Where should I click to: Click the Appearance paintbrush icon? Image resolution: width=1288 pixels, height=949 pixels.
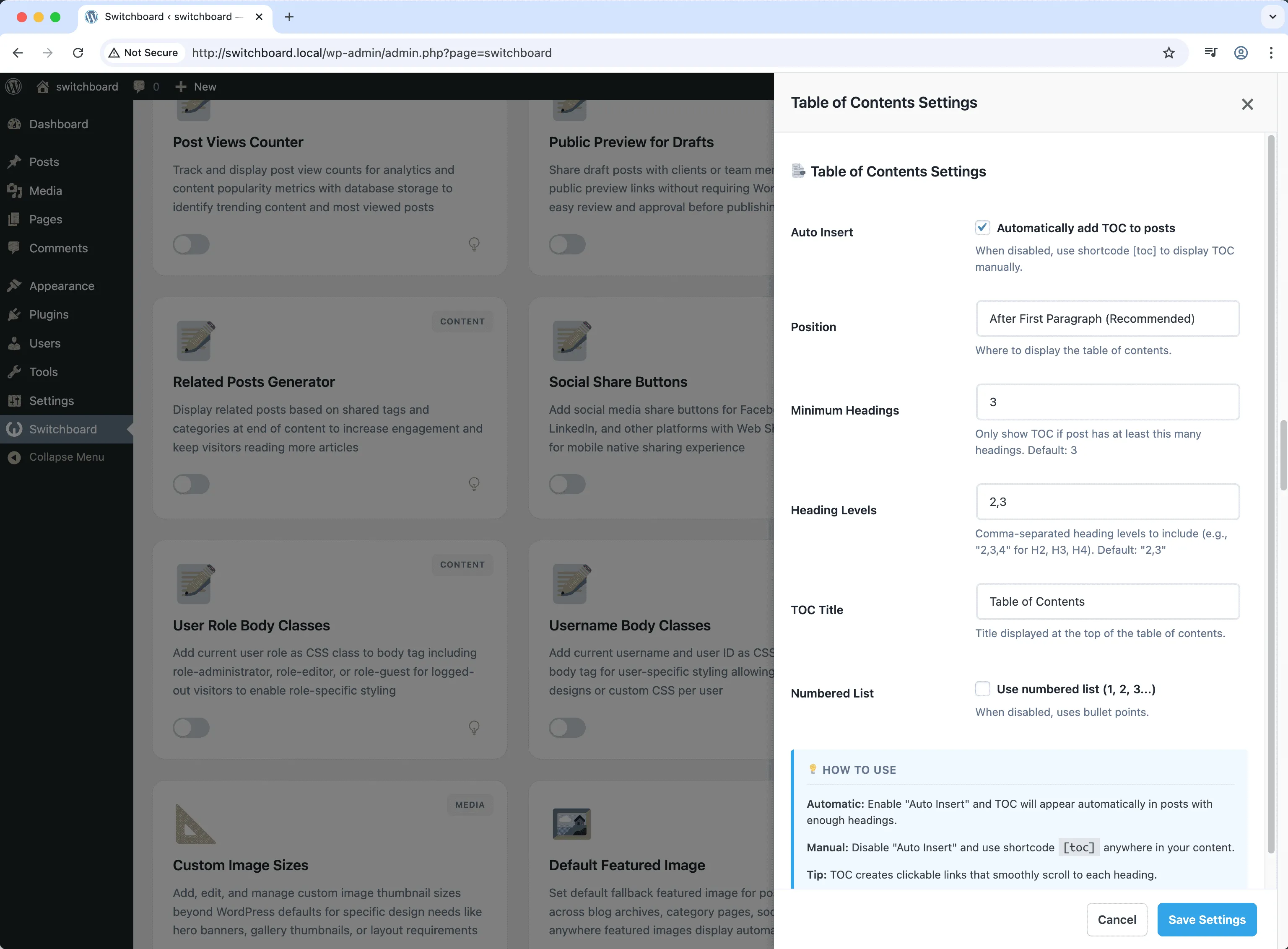click(x=15, y=285)
